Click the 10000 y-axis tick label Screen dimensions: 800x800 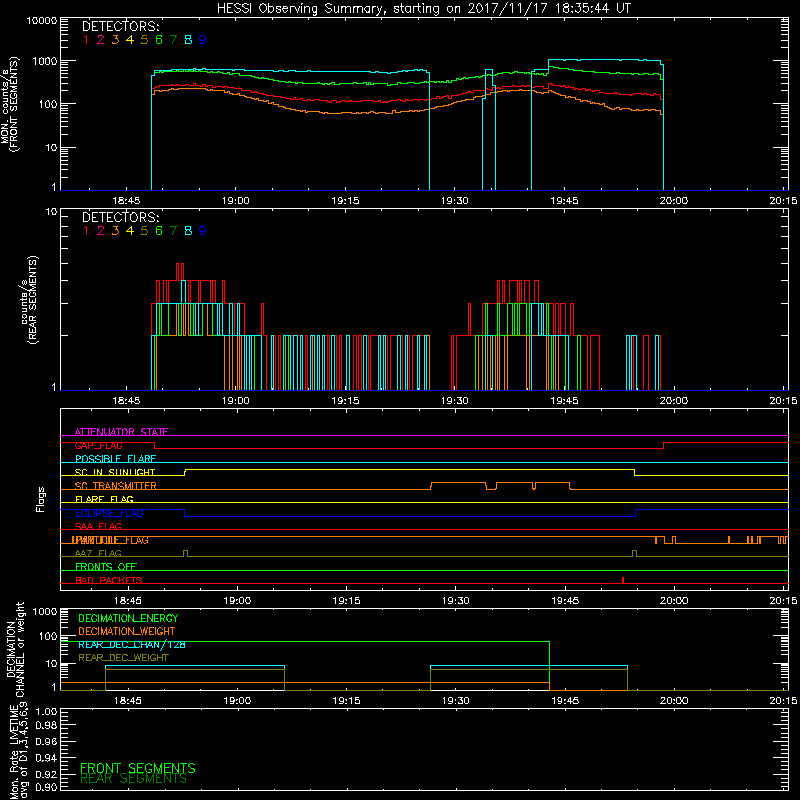click(x=41, y=21)
